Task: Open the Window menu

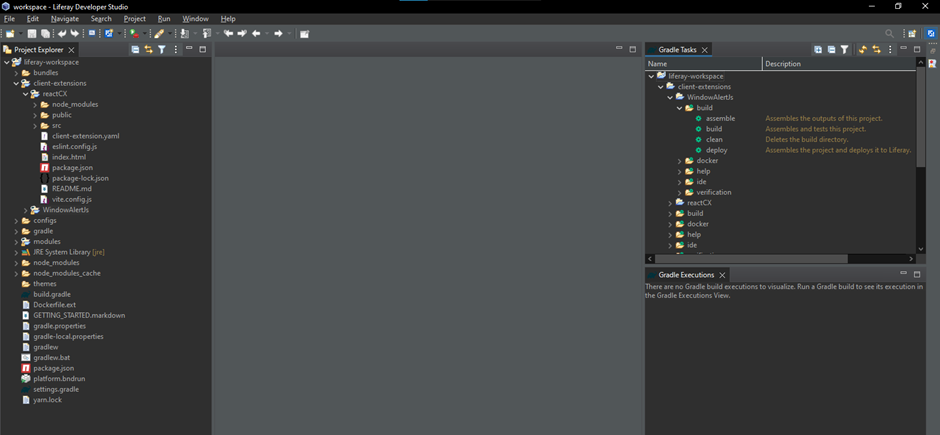Action: click(195, 19)
